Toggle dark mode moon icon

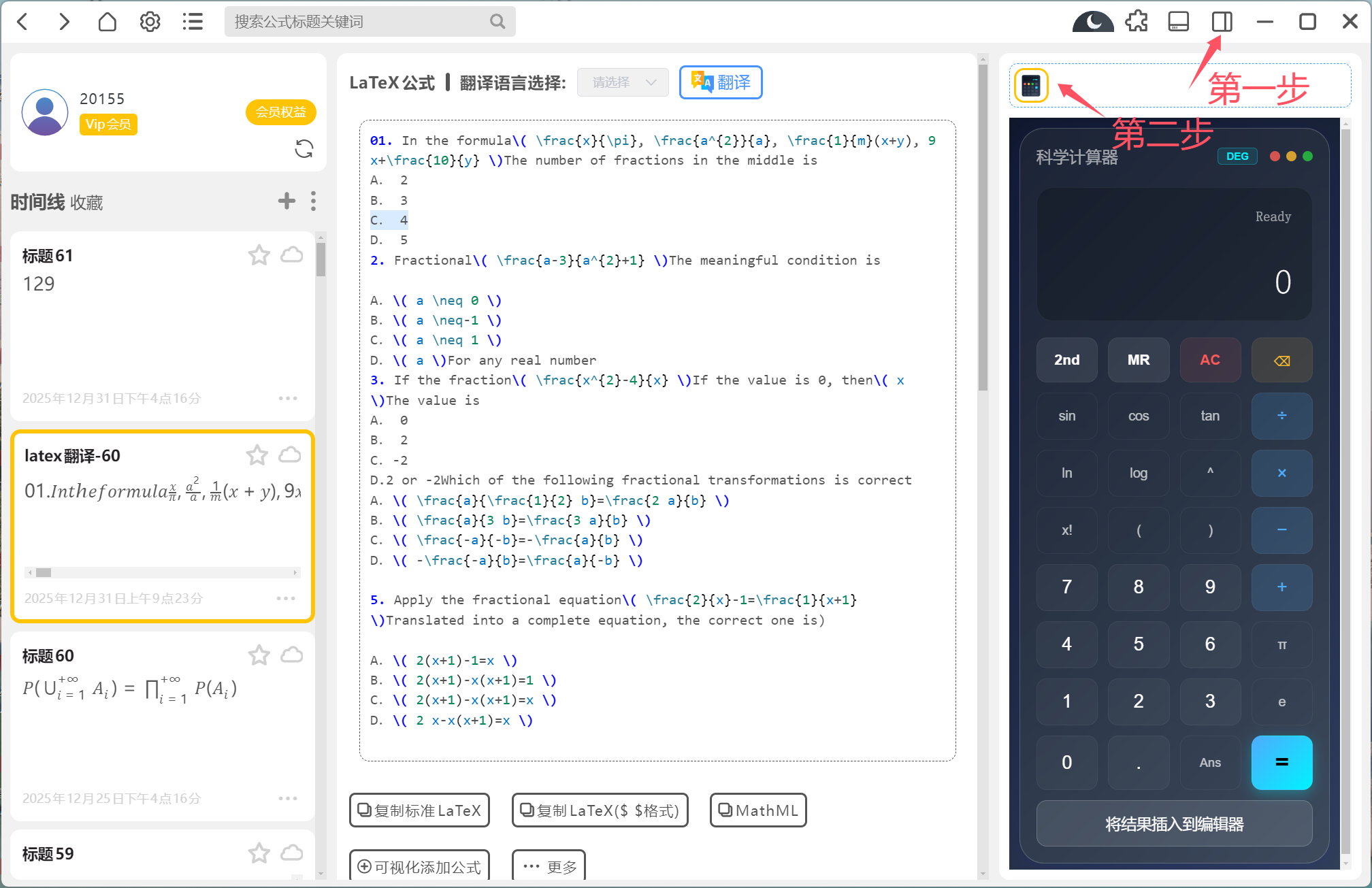1092,22
